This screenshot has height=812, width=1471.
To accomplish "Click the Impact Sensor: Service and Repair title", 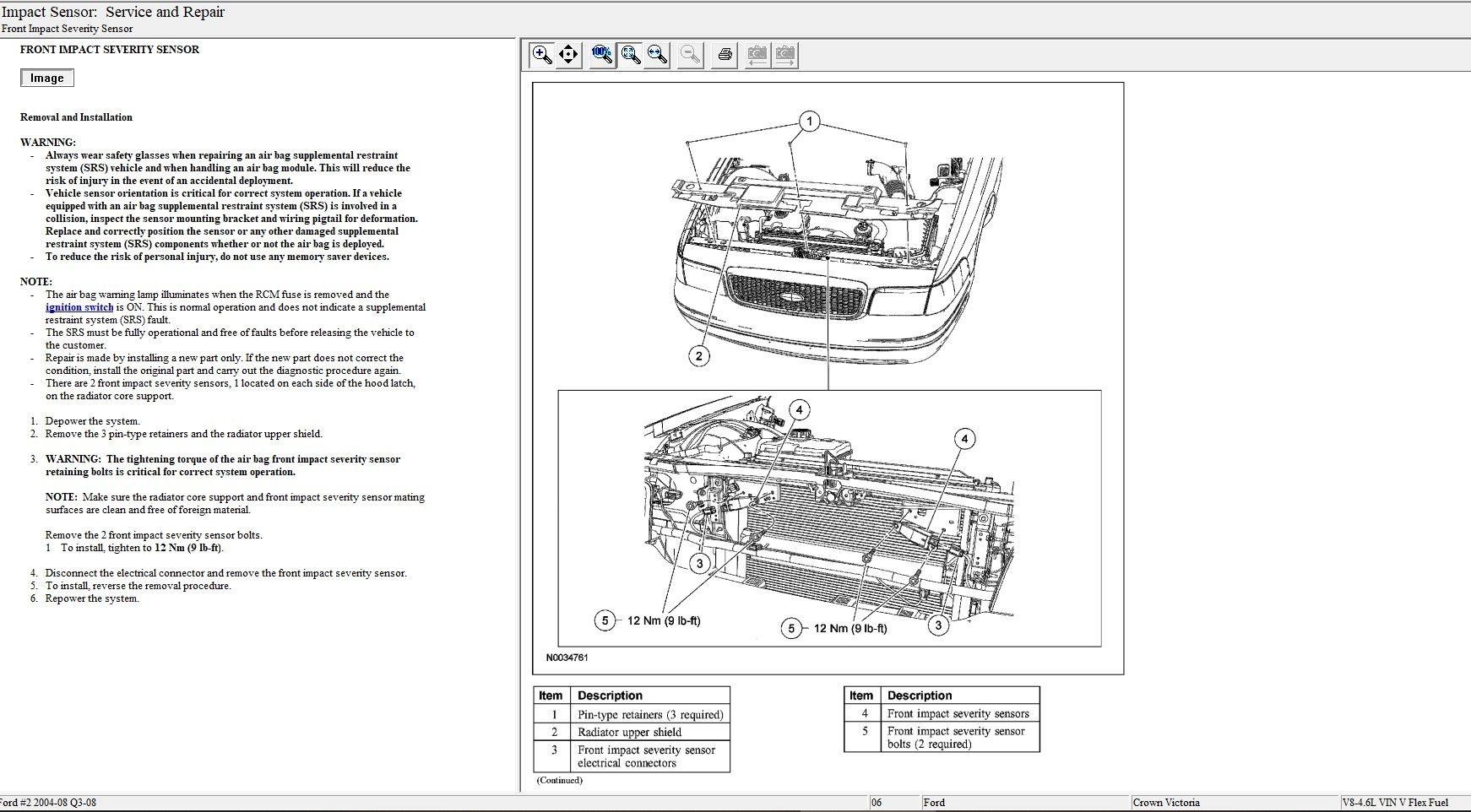I will (x=113, y=12).
